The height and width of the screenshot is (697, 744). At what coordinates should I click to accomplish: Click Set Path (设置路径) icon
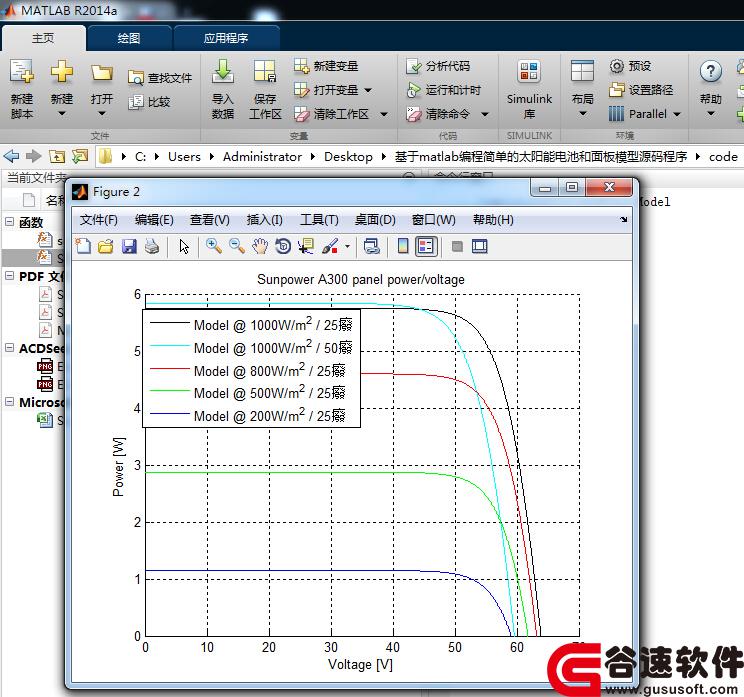616,89
